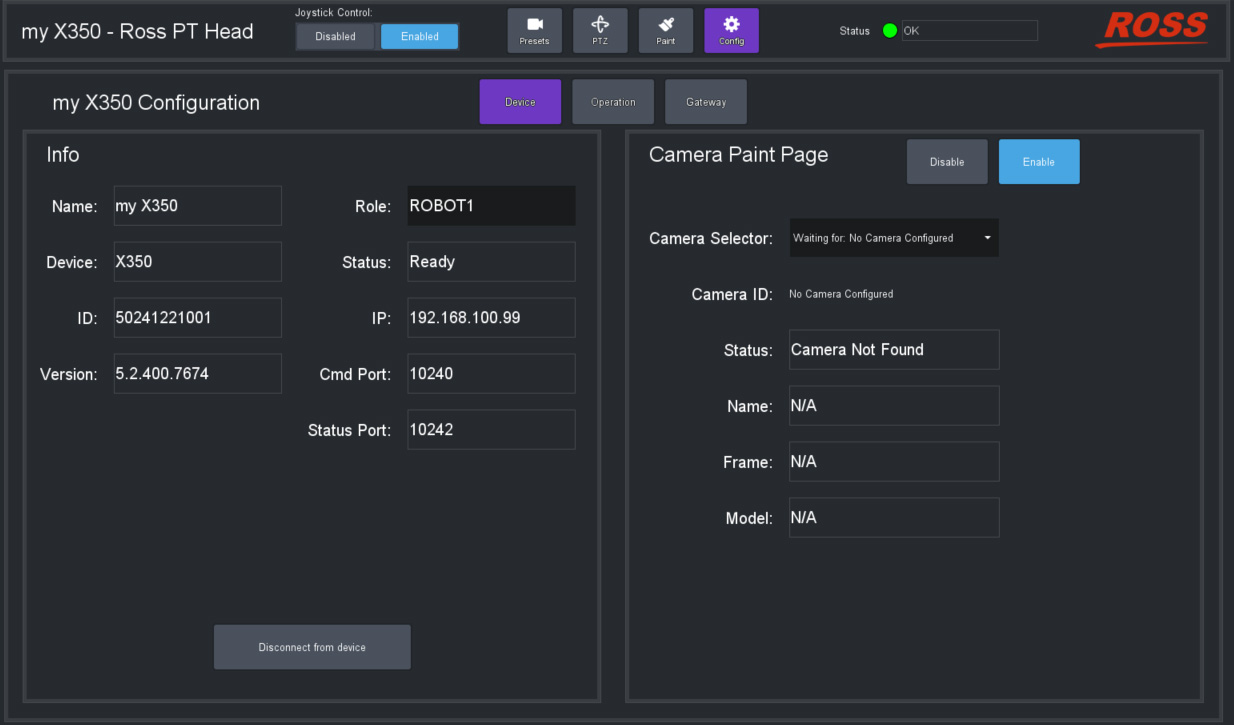Expand the Camera Selector dropdown

(893, 238)
